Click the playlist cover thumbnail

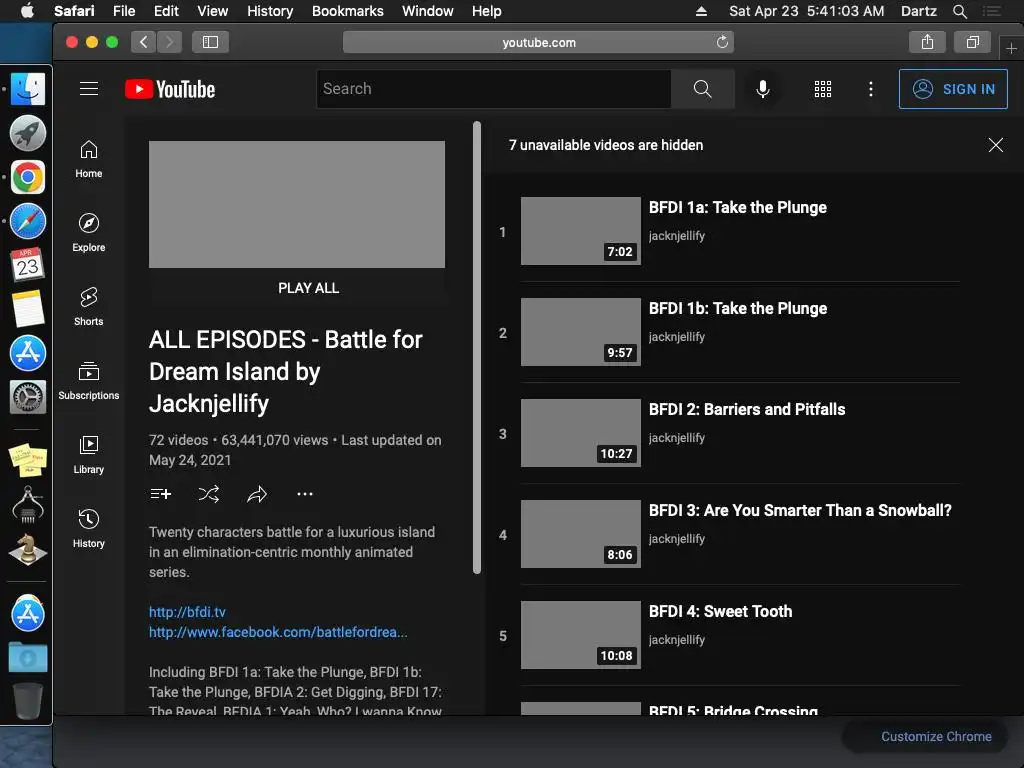click(297, 204)
